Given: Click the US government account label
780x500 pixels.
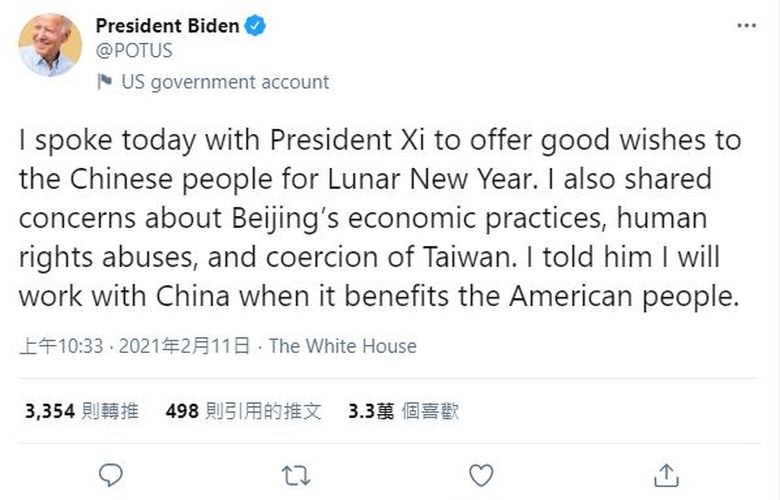Looking at the screenshot, I should click(225, 82).
